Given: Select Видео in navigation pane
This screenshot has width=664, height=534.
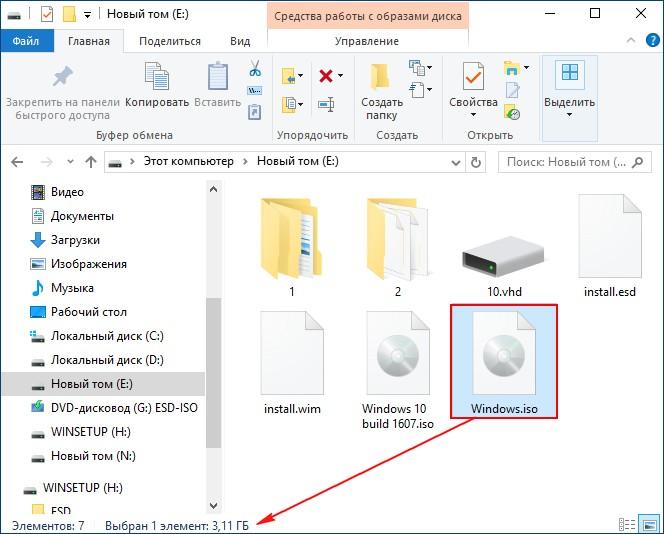Looking at the screenshot, I should coord(67,192).
